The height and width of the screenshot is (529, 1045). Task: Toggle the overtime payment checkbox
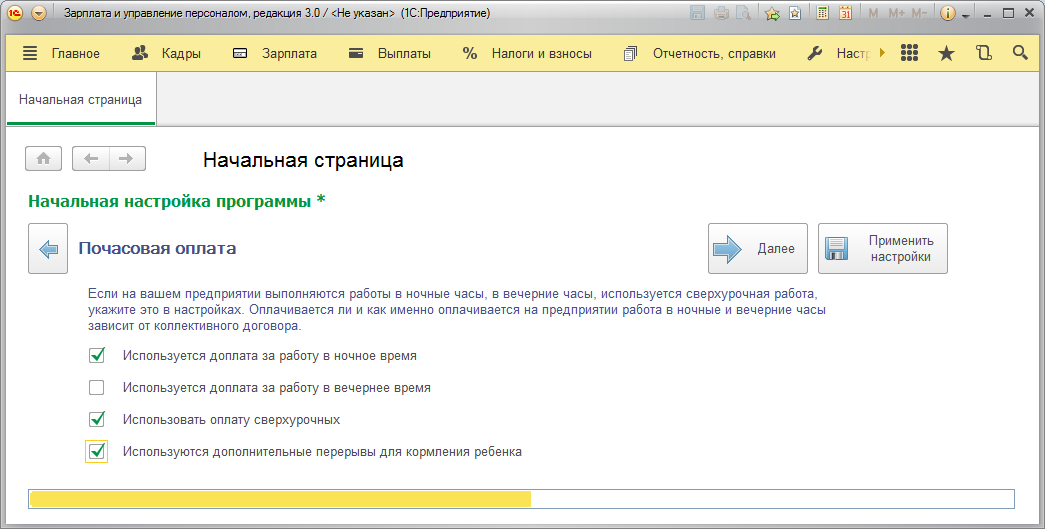pos(97,419)
